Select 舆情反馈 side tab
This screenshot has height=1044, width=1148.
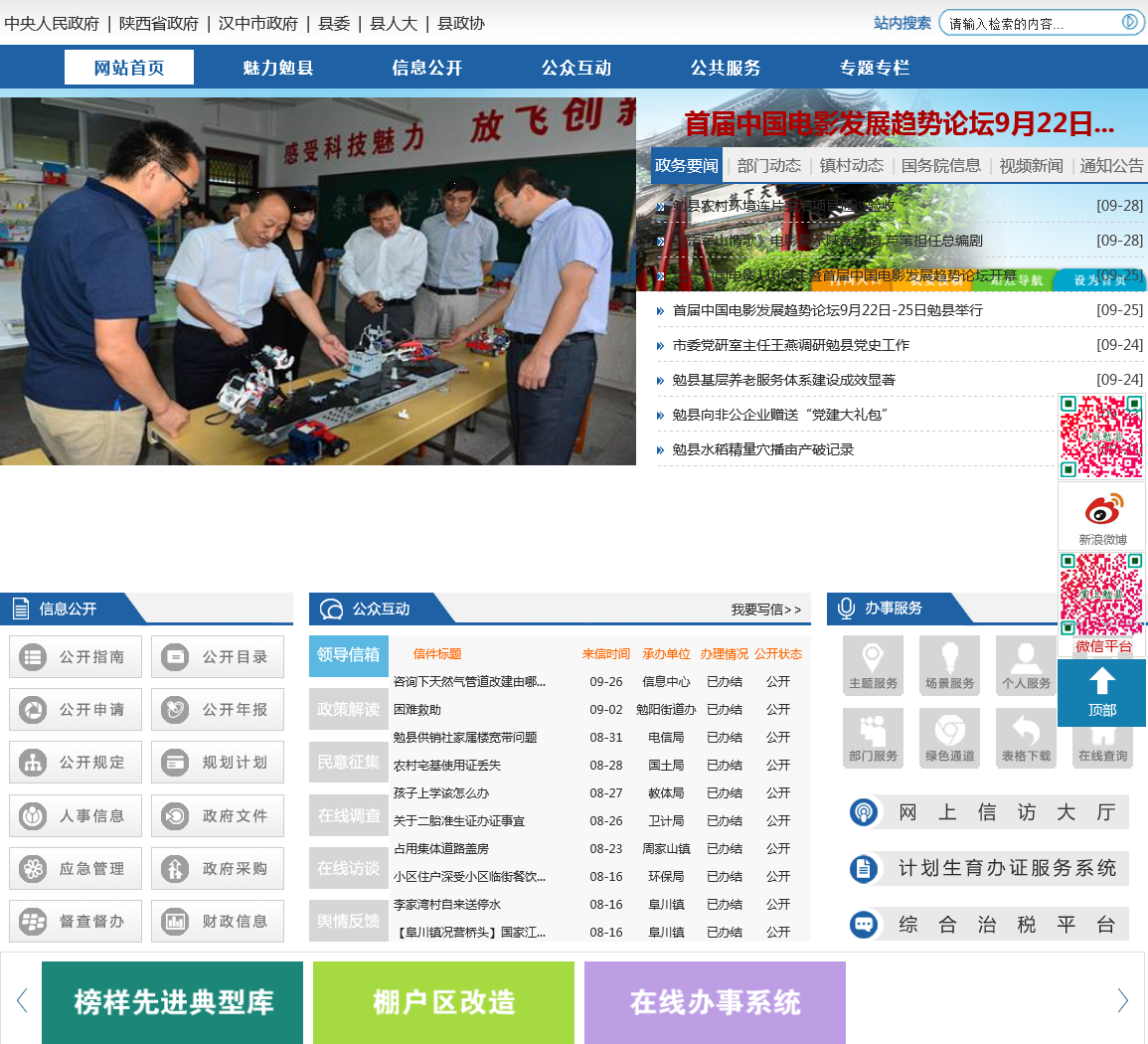coord(349,921)
